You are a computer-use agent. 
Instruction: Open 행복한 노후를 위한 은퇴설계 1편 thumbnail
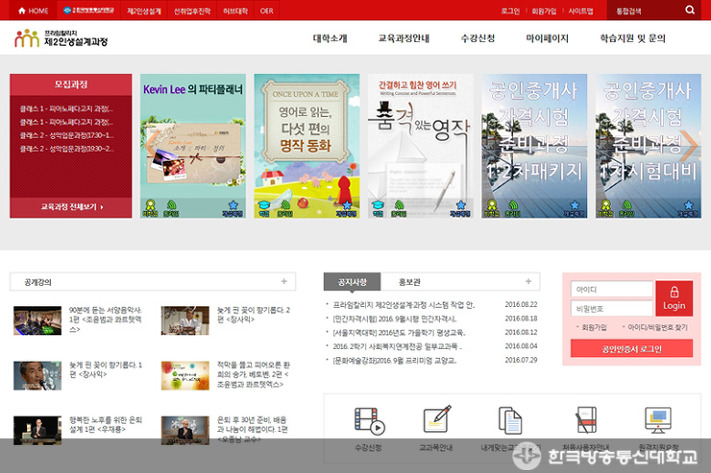(x=37, y=430)
